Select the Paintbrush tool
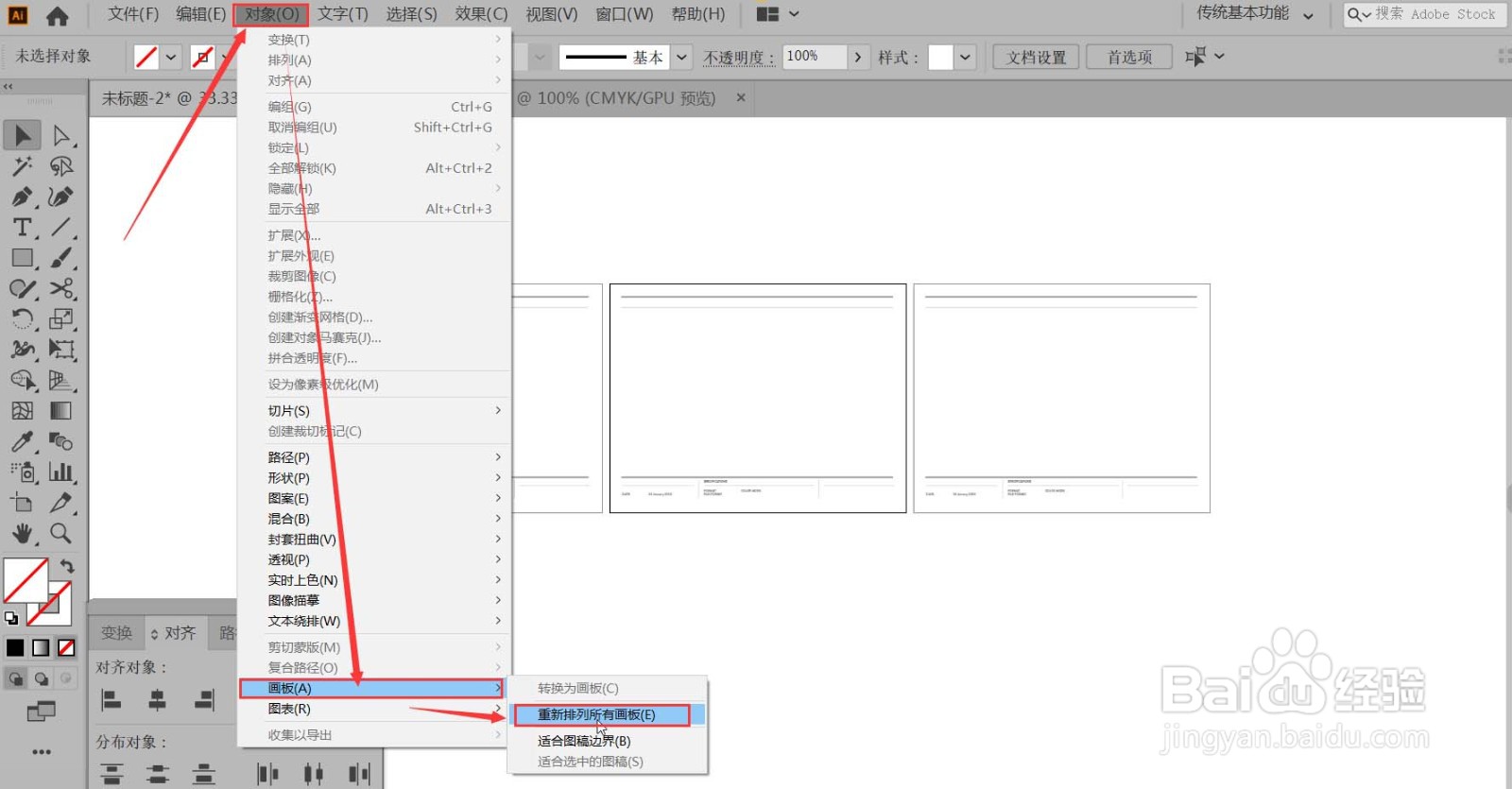 click(x=61, y=258)
